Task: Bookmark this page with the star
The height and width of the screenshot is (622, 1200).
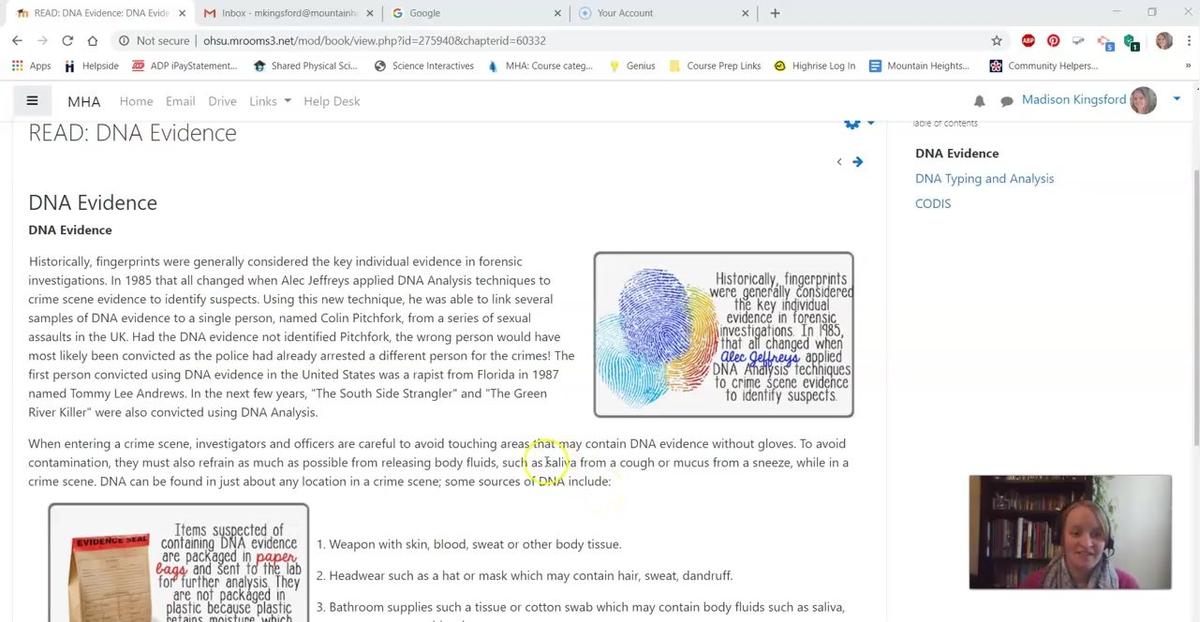Action: point(996,40)
